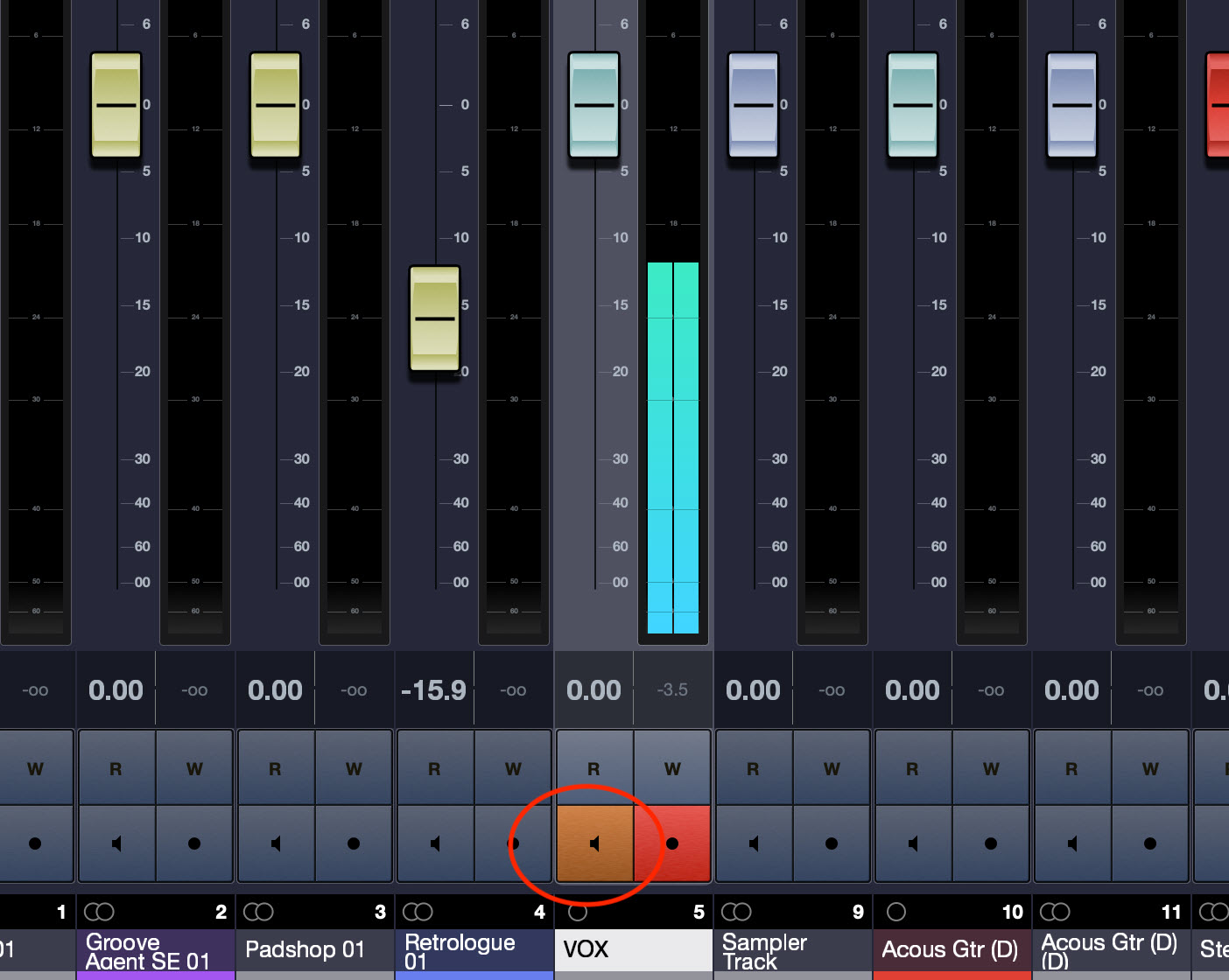Disarm record on the VOX channel
The height and width of the screenshot is (980, 1229).
(672, 843)
